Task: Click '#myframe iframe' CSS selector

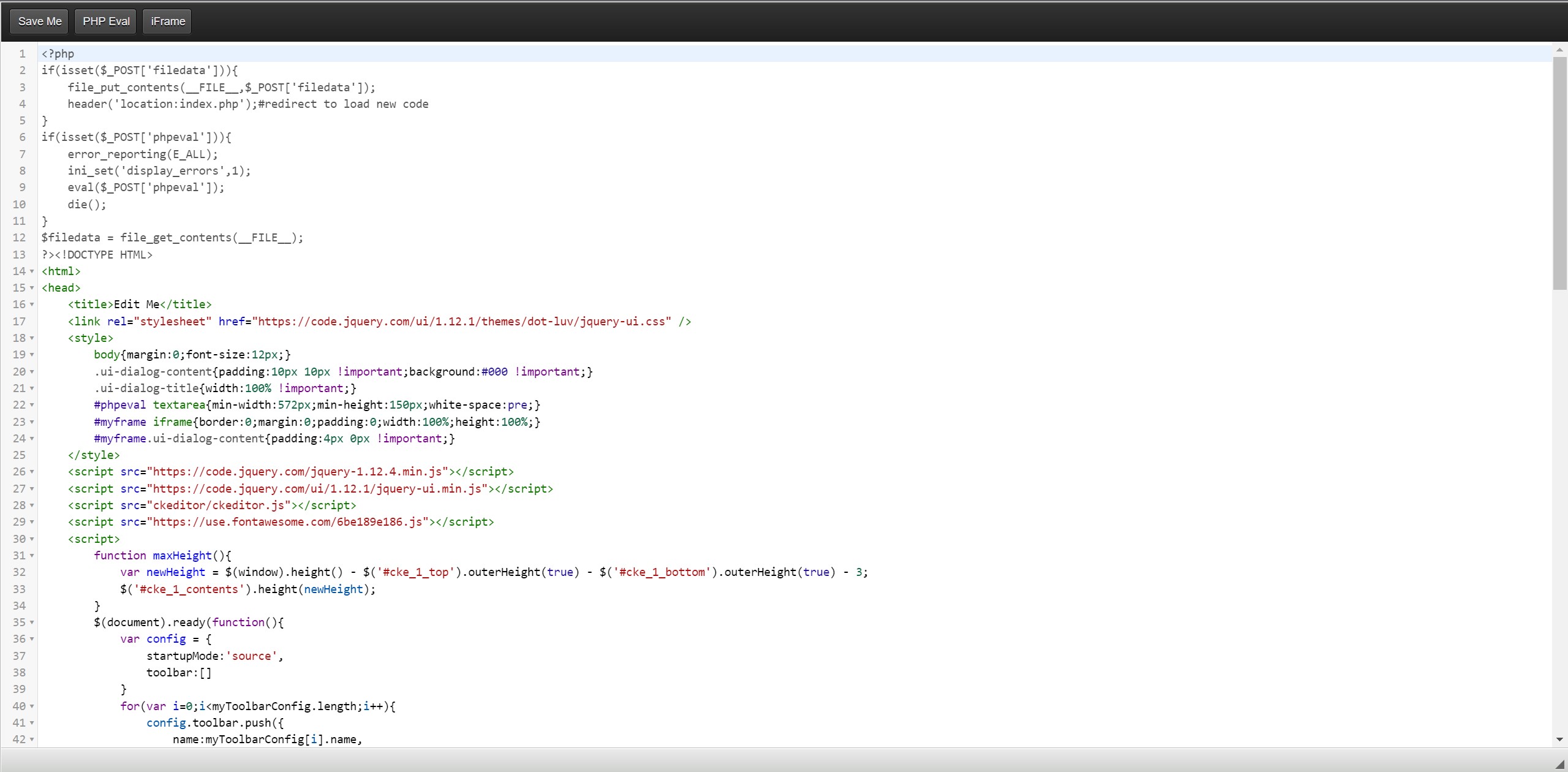Action: click(143, 422)
